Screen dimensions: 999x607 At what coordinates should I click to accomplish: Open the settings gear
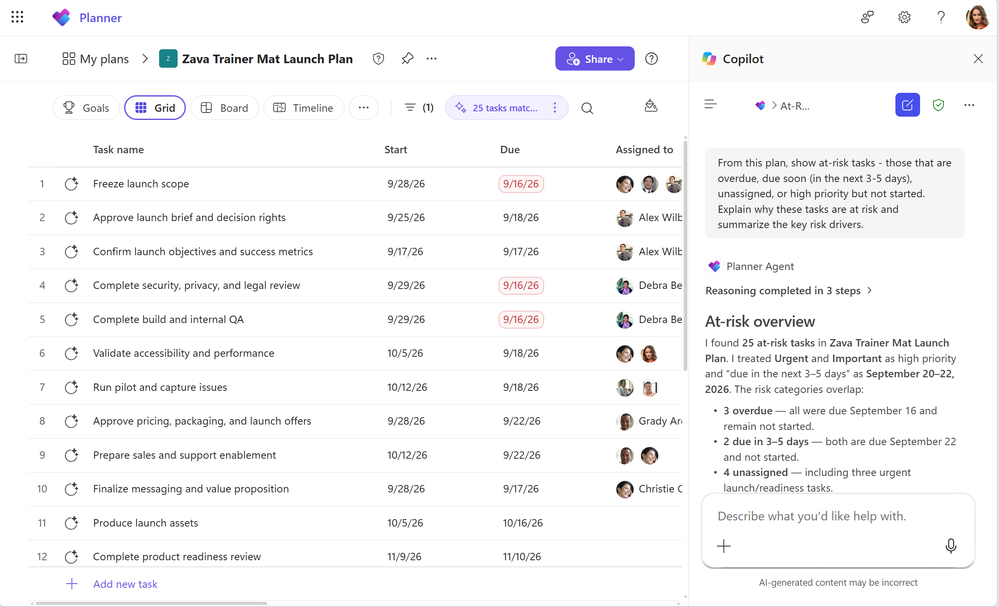(904, 17)
